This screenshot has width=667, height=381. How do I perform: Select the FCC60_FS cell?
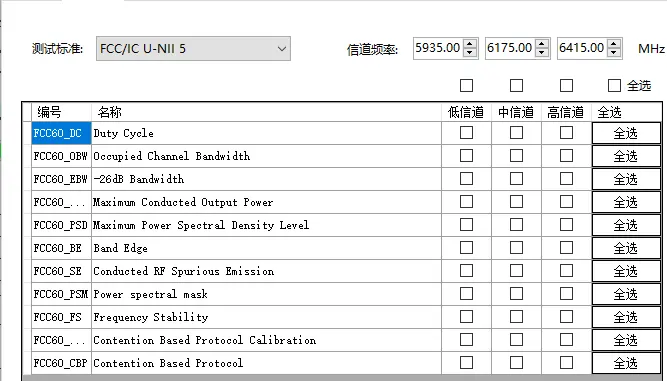pyautogui.click(x=61, y=317)
